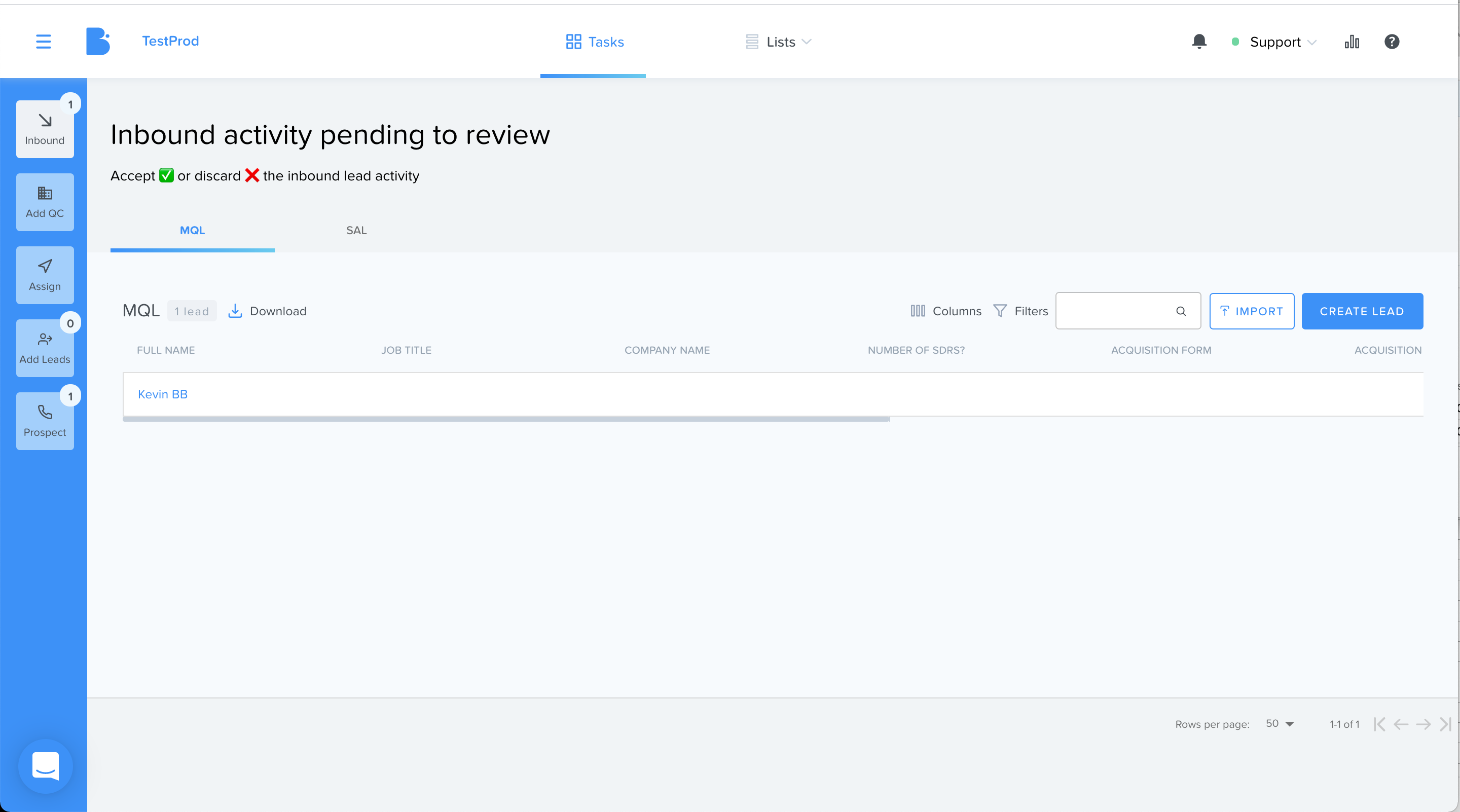The width and height of the screenshot is (1460, 812).
Task: Download the MQL lead list
Action: click(x=267, y=311)
